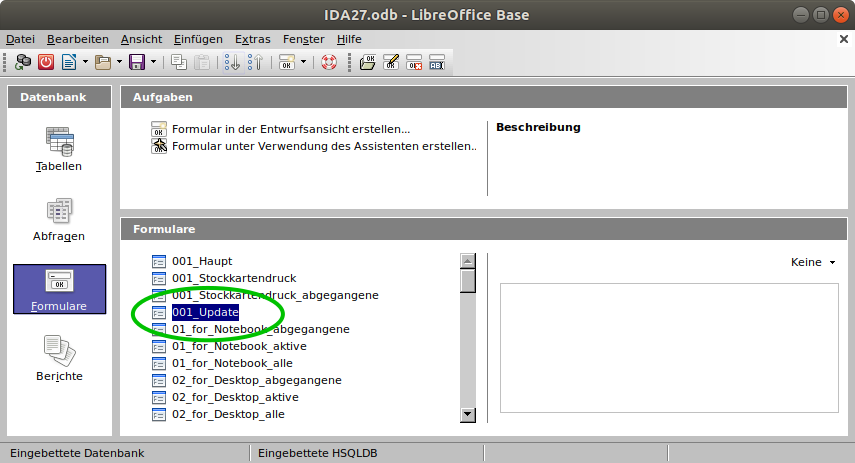Open the Datei menu
Viewport: 855px width, 463px height.
tap(20, 39)
